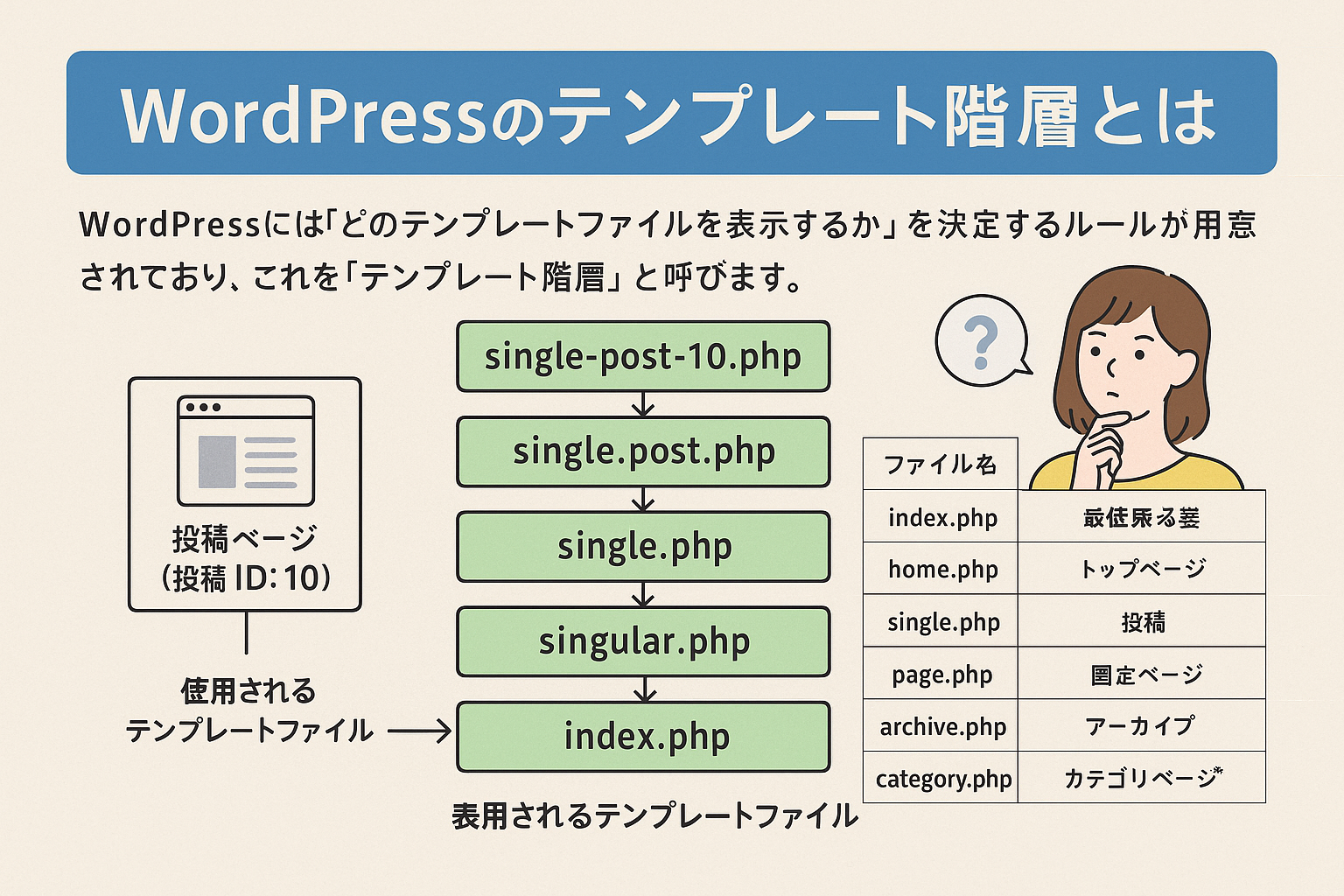Click page.php cell in the table
The width and height of the screenshot is (1344, 896).
click(x=941, y=674)
